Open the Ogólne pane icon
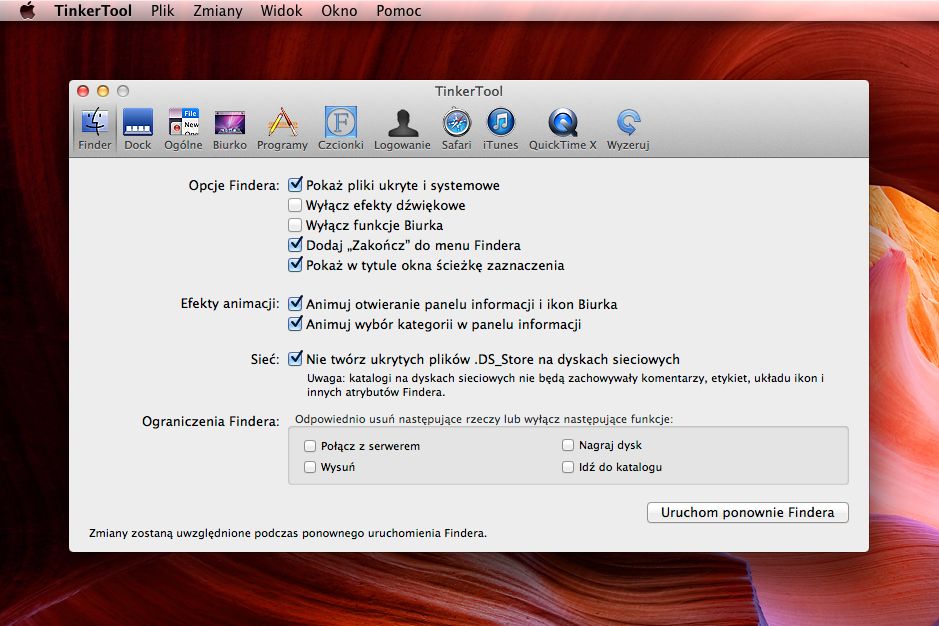 tap(183, 128)
